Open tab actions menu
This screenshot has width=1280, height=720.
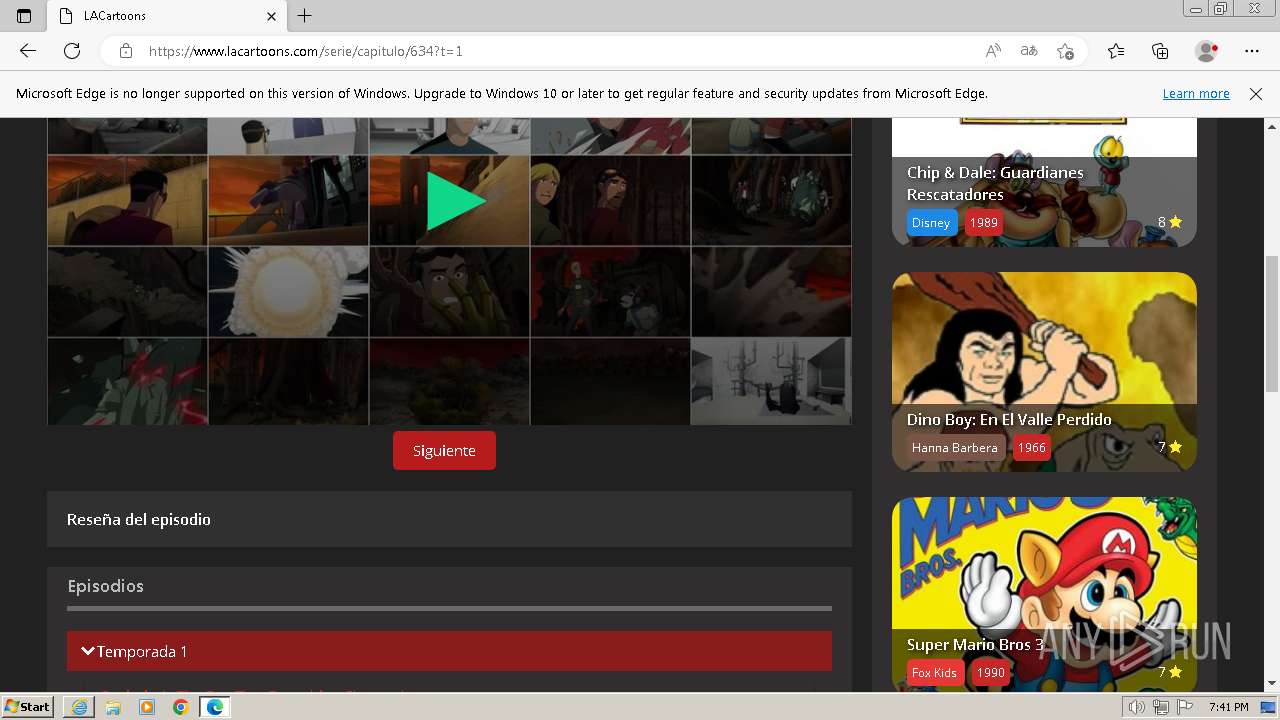click(x=24, y=16)
